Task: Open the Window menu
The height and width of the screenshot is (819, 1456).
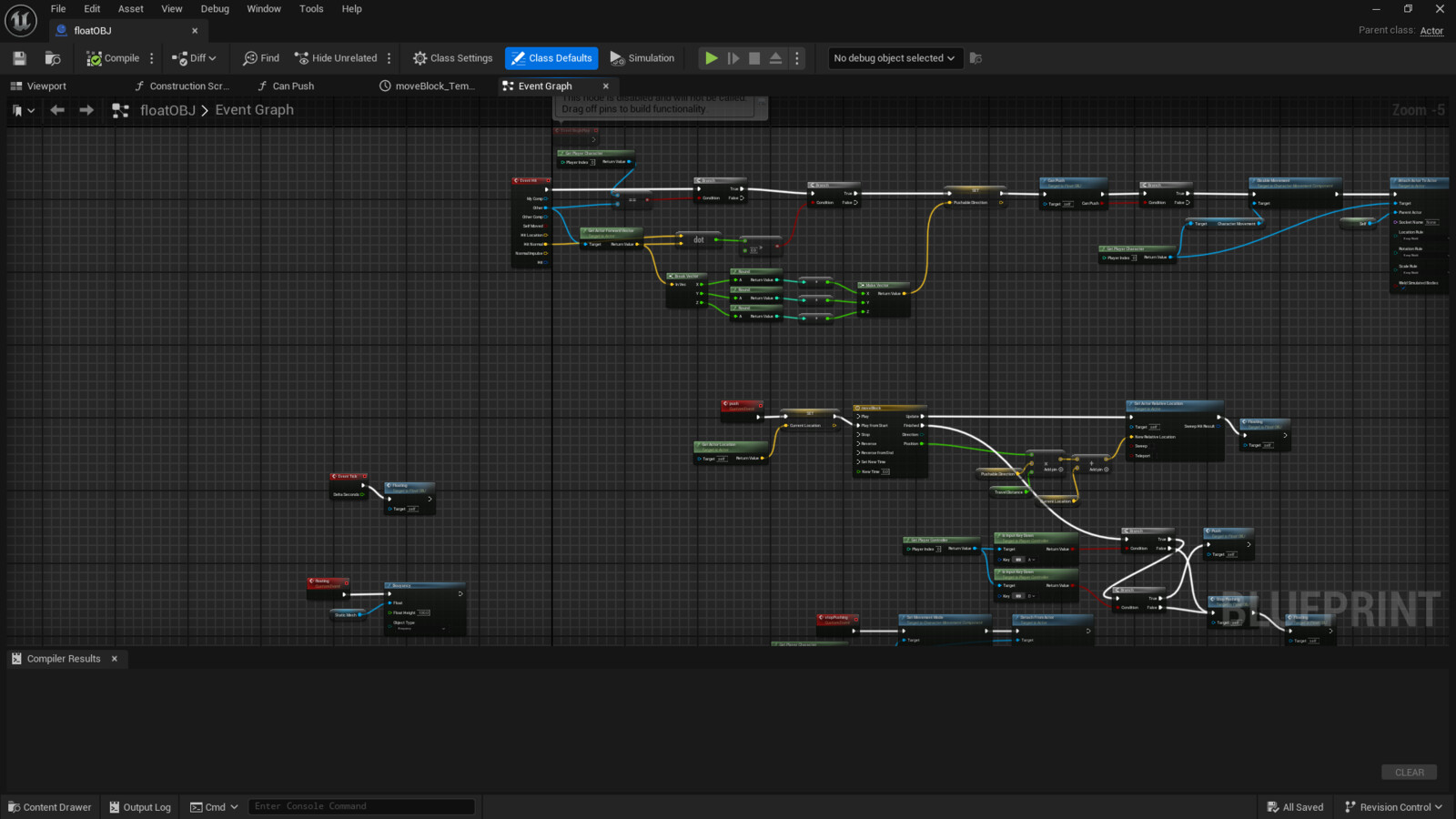Action: coord(264,9)
